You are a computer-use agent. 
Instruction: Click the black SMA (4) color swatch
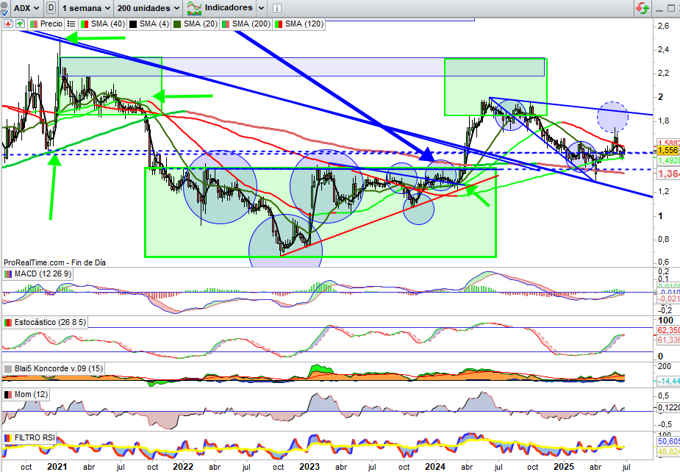[x=133, y=24]
